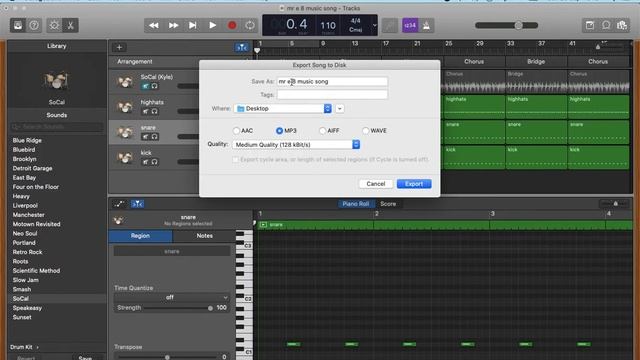Select the WAVE format radio button

click(x=366, y=131)
